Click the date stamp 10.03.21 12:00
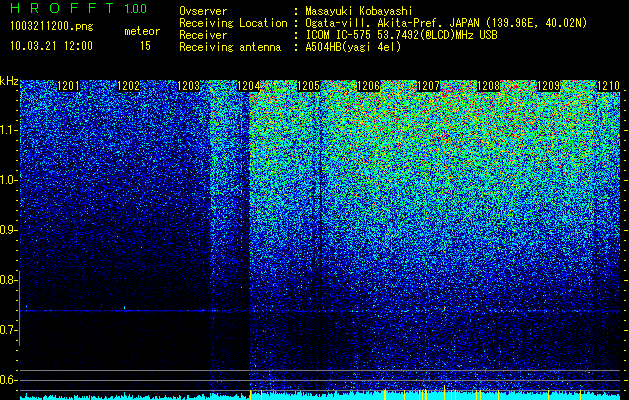629x400 pixels. 51,46
